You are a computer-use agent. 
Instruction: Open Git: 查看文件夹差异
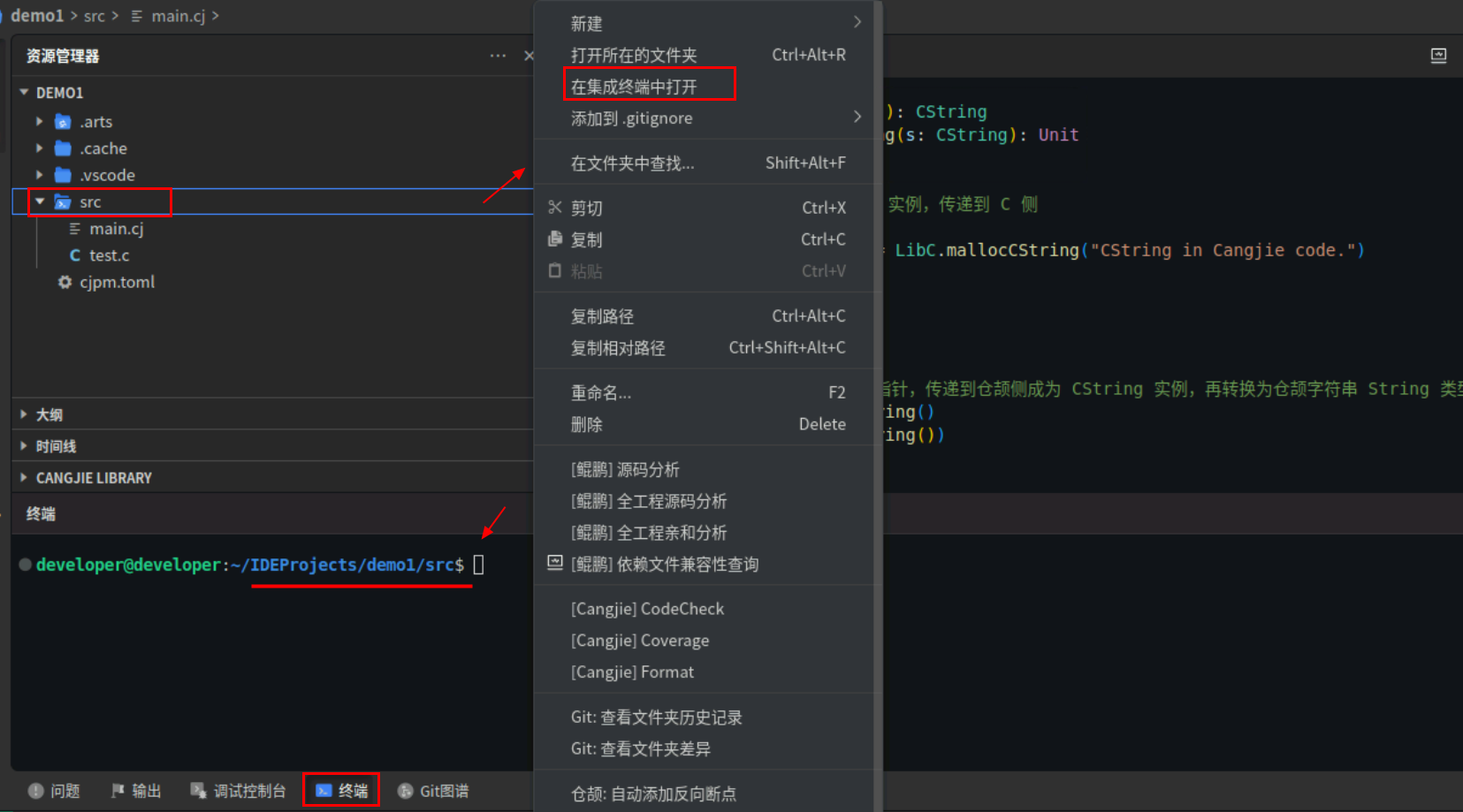704,748
